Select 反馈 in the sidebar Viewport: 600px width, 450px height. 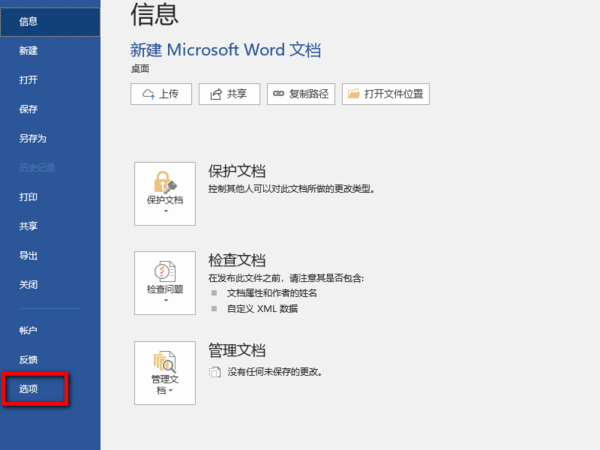50,360
